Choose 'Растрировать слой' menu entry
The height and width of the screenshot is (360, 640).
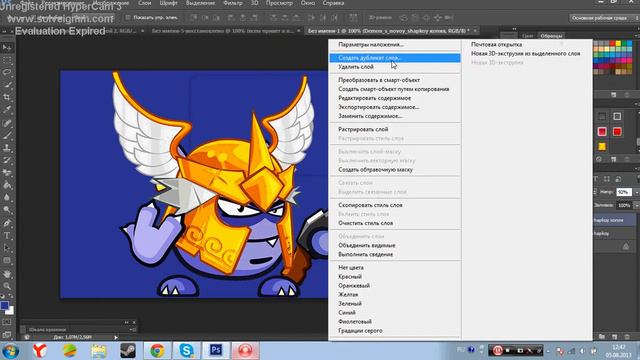pos(395,129)
